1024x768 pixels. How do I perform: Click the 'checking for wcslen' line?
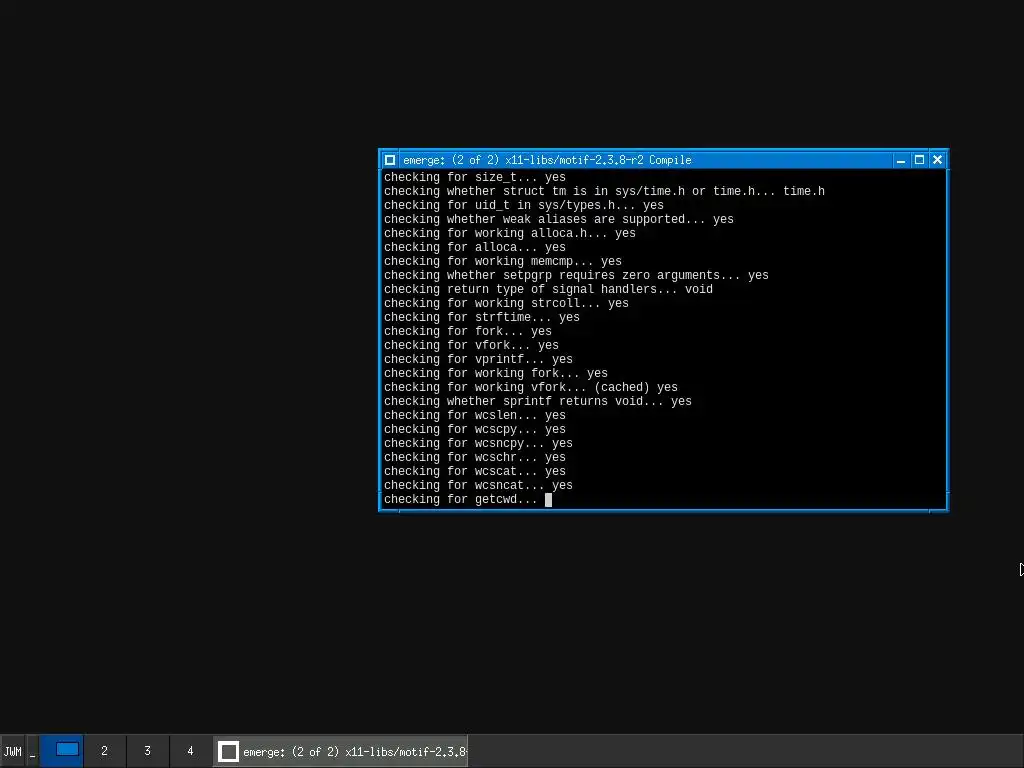pos(475,415)
